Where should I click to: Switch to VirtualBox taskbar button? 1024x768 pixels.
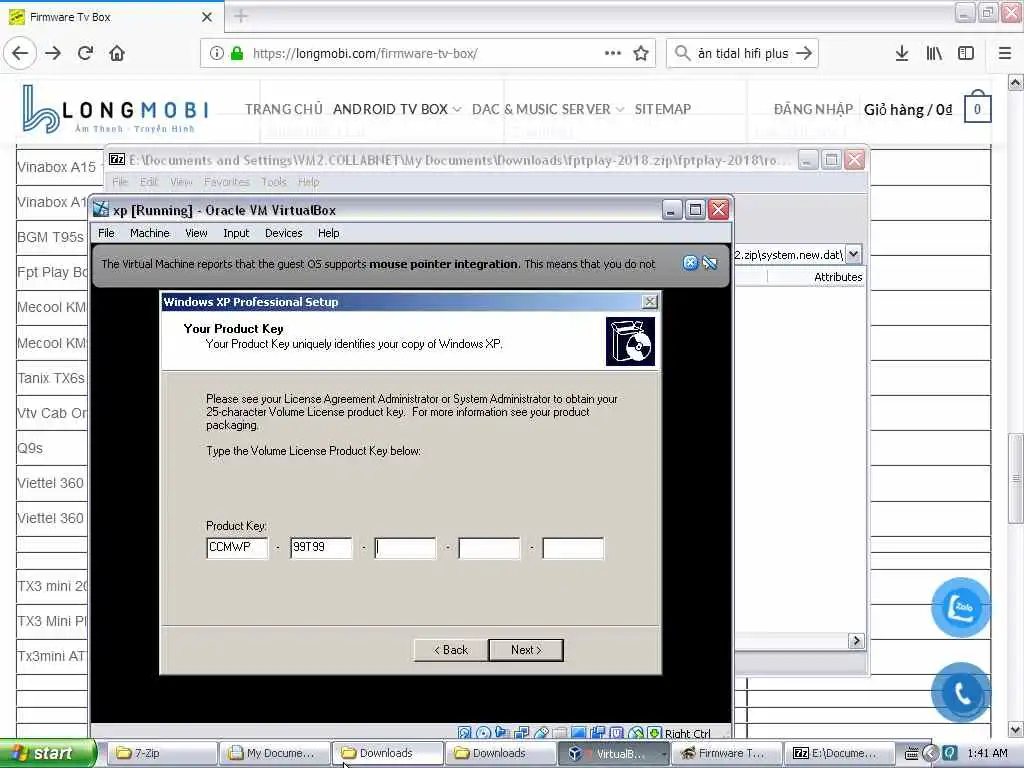point(613,753)
